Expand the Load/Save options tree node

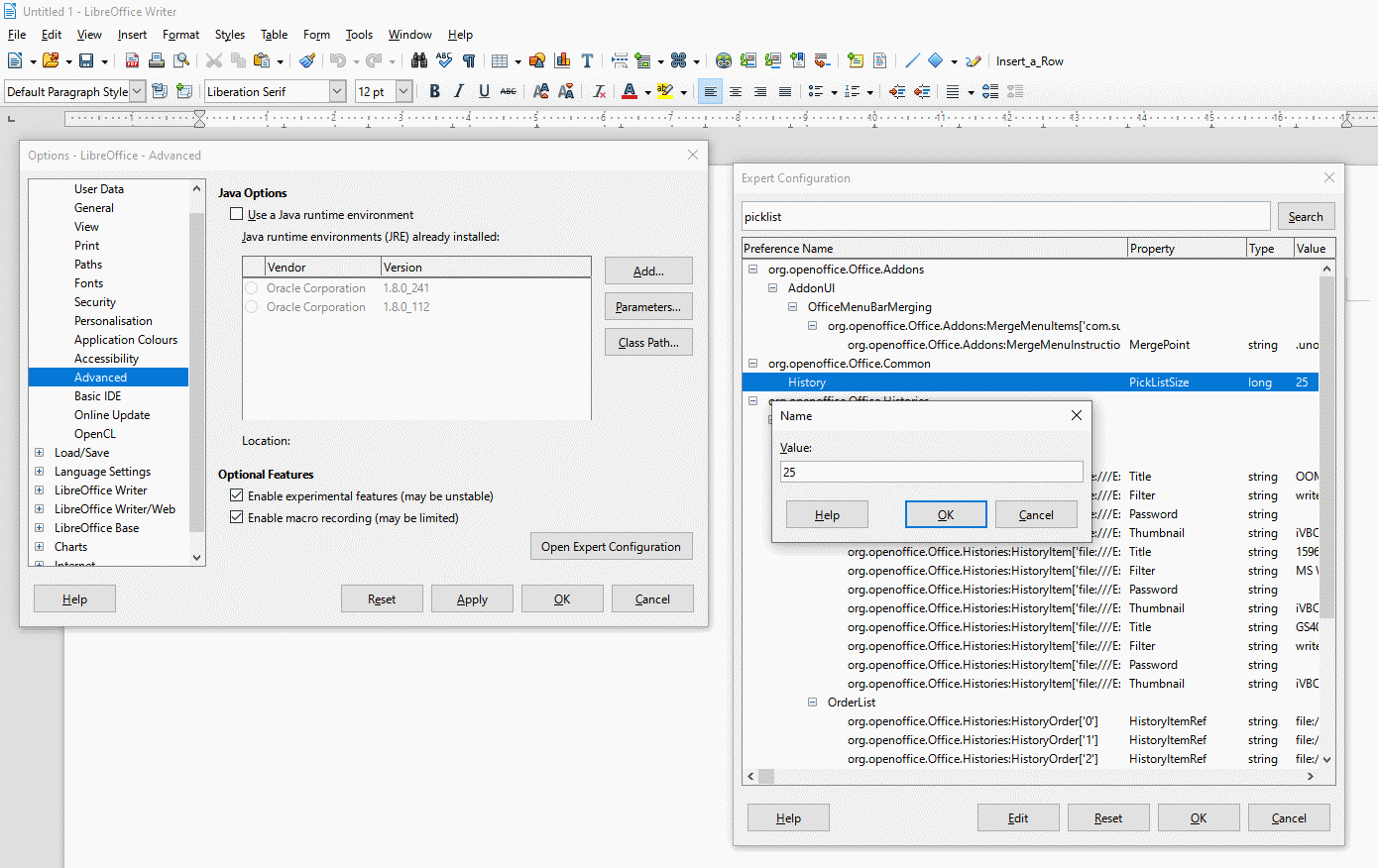click(x=40, y=453)
